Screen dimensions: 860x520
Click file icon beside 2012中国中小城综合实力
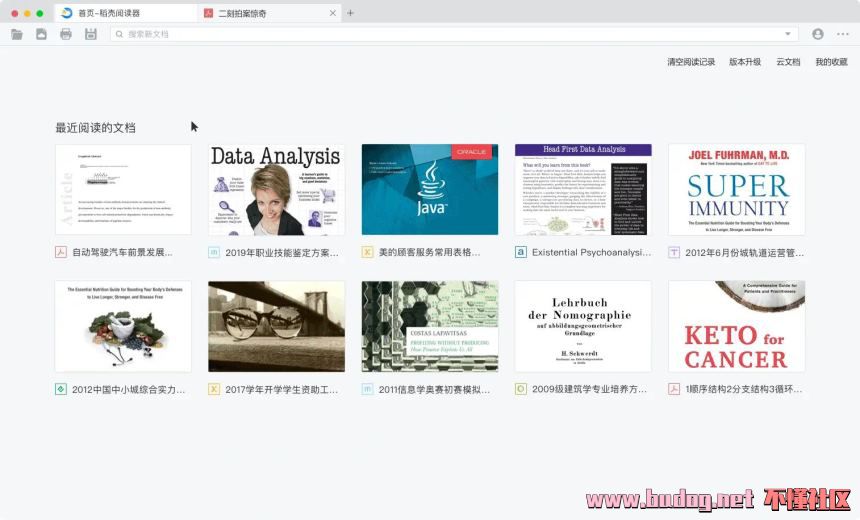[61, 389]
